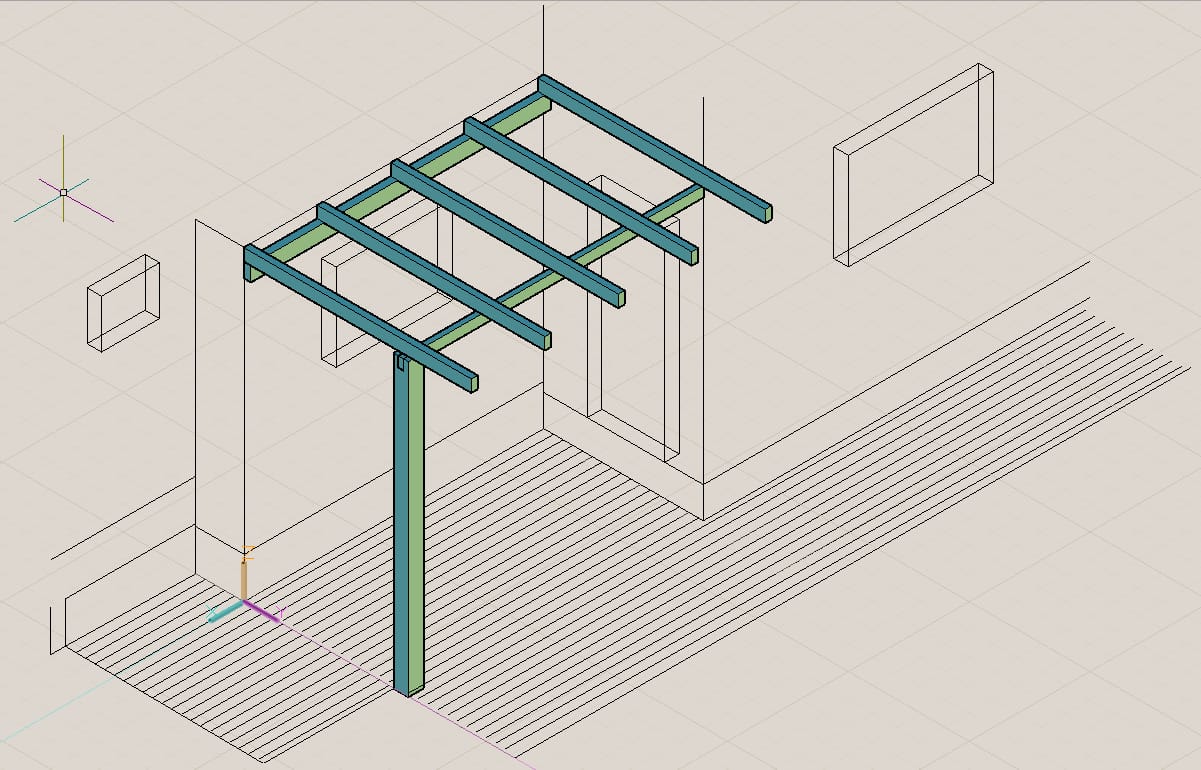Image resolution: width=1201 pixels, height=770 pixels.
Task: Click the UCS origin icon on the deck
Action: 244,600
